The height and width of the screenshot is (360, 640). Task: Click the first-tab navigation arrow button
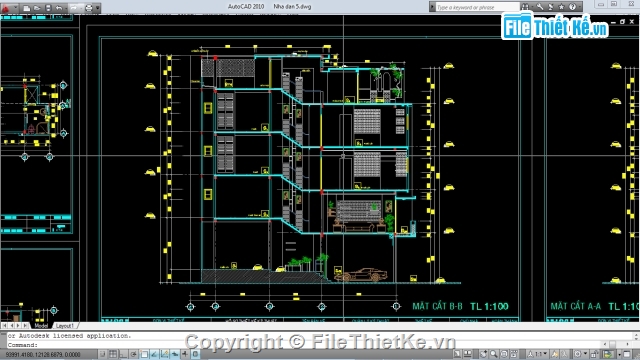(x=4, y=326)
